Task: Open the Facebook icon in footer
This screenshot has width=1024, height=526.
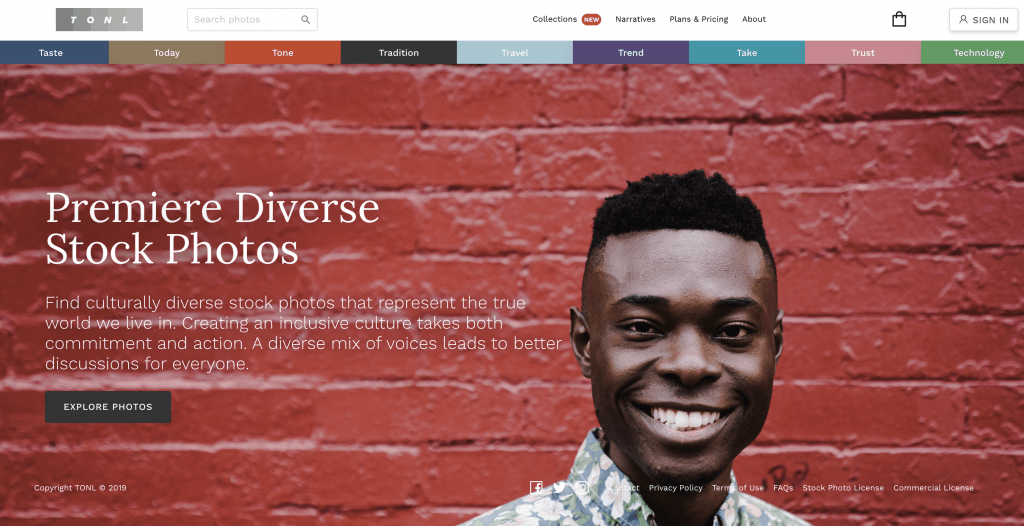Action: tap(536, 487)
